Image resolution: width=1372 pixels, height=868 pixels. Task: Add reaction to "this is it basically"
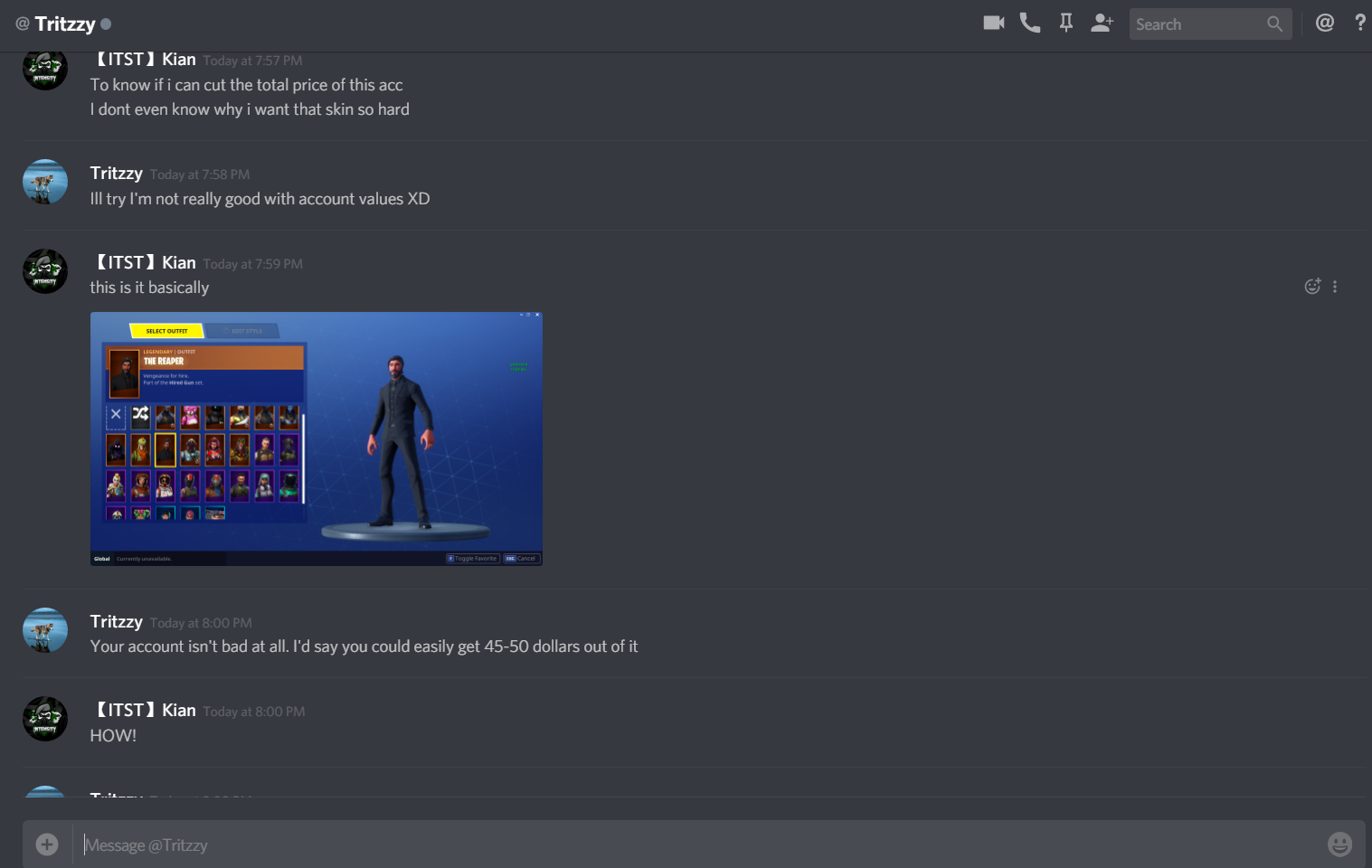(1312, 287)
